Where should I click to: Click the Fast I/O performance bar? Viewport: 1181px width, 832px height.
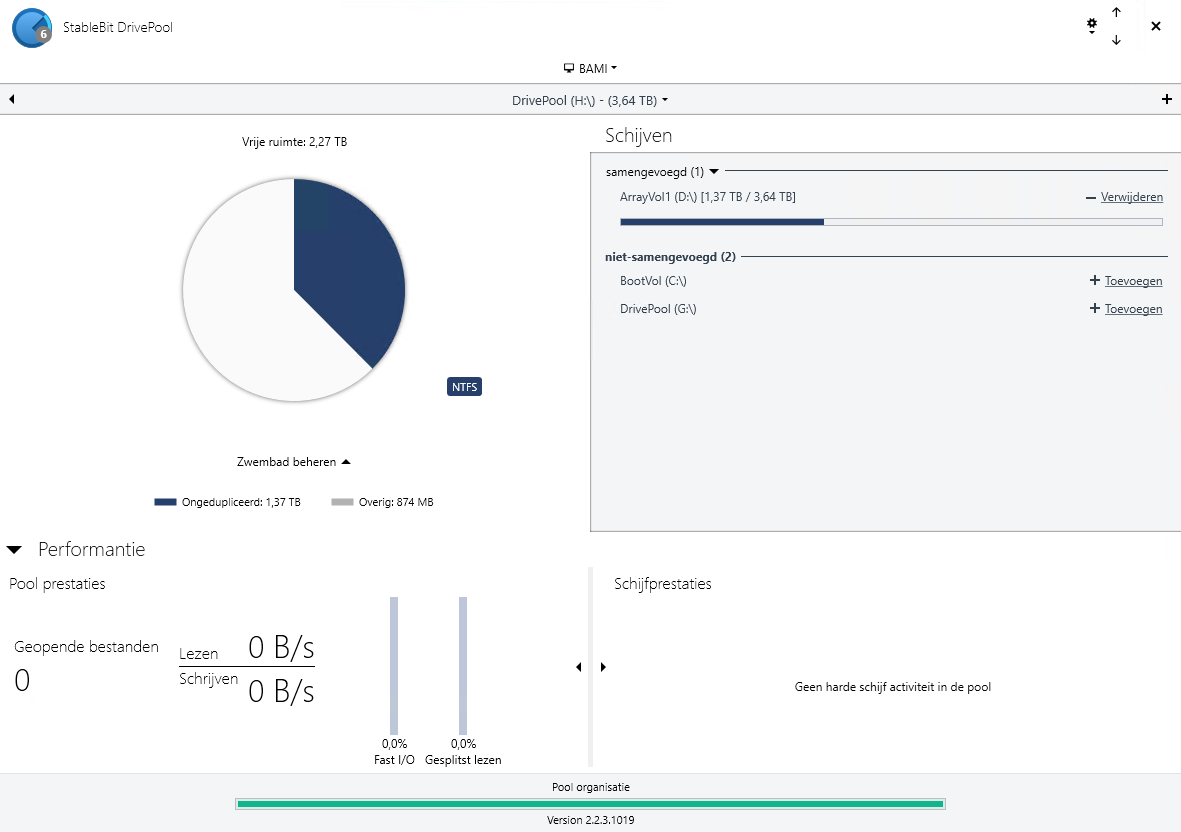click(394, 666)
